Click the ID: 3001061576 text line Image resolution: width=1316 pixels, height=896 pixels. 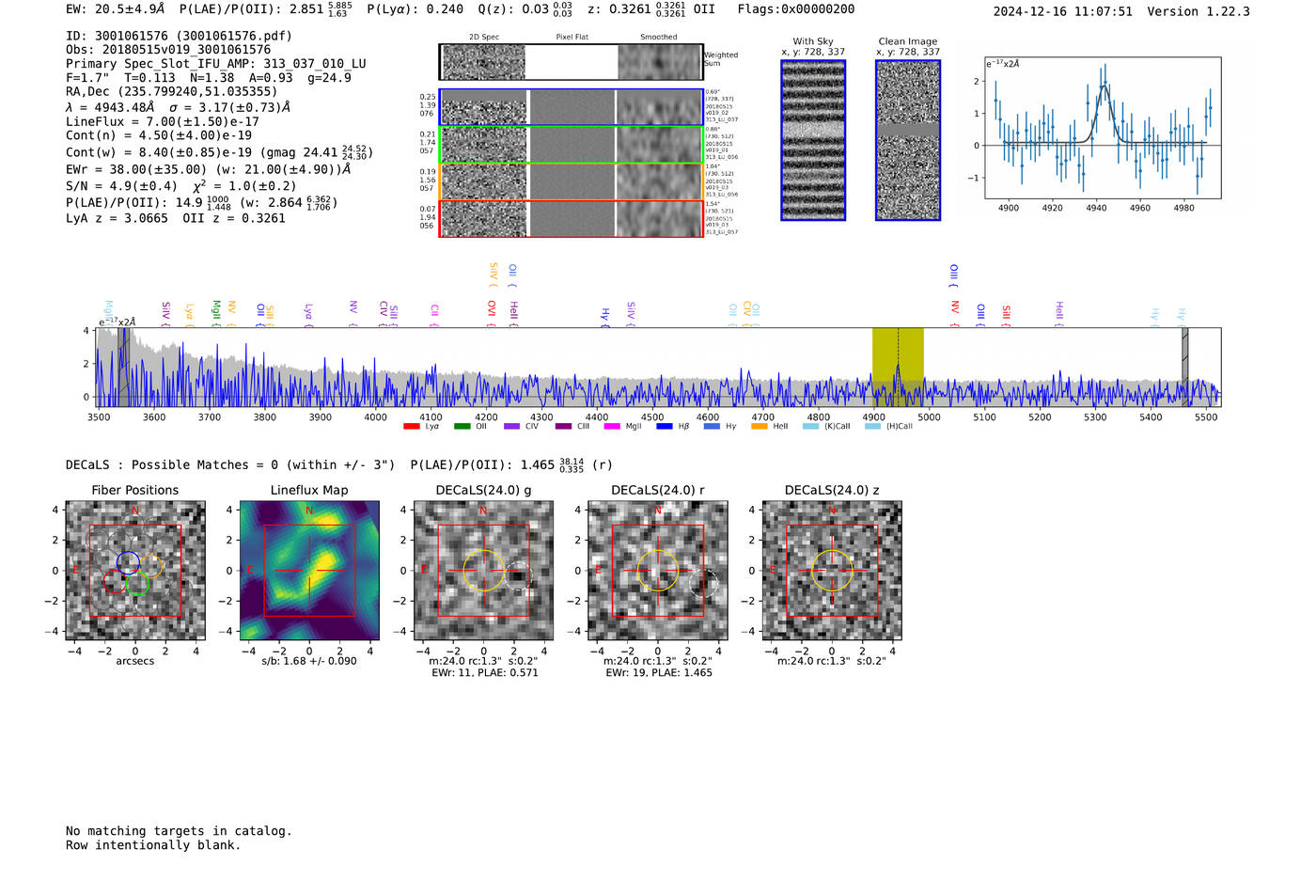[x=179, y=36]
